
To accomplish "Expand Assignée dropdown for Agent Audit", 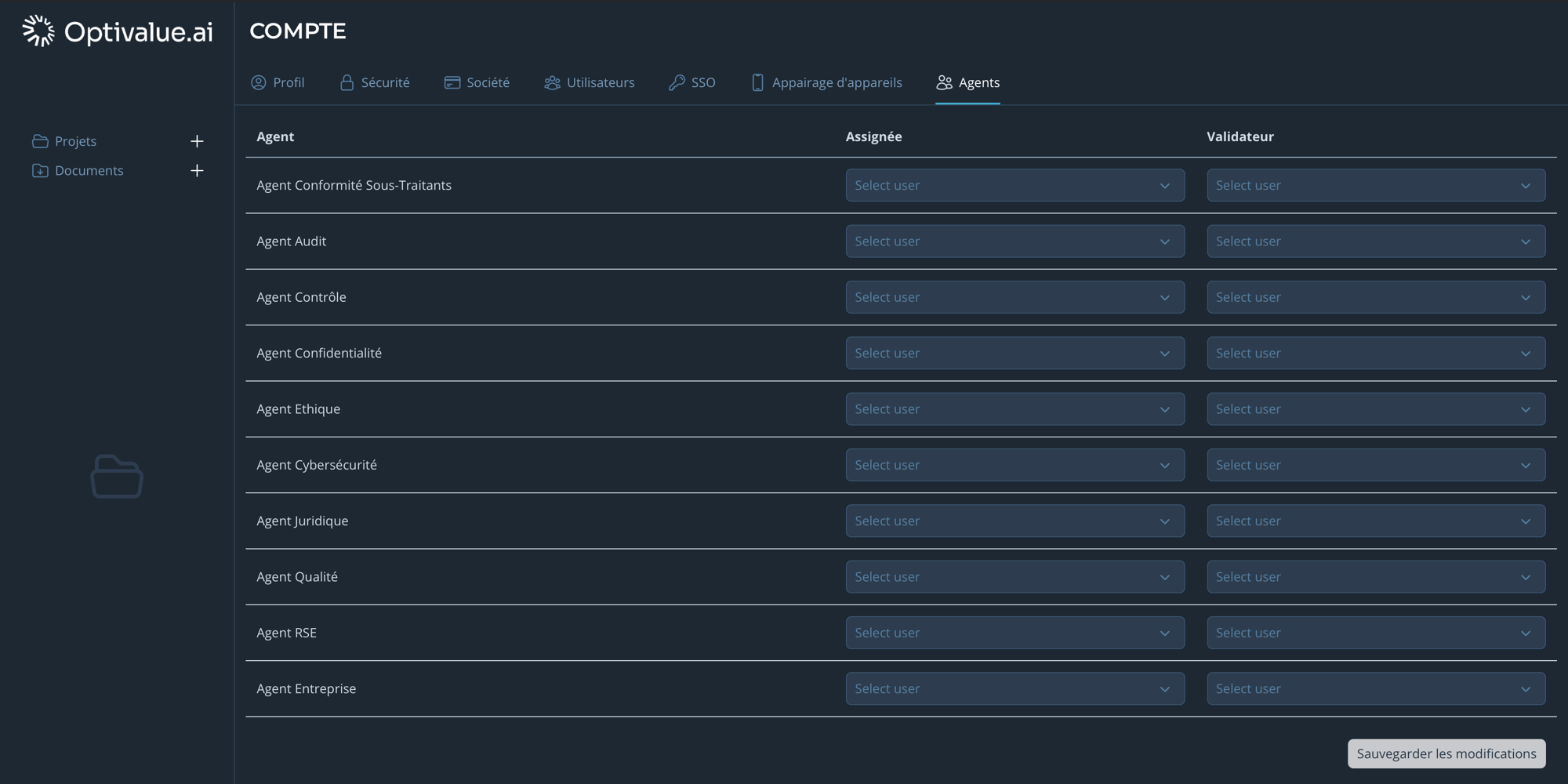I will [1014, 241].
